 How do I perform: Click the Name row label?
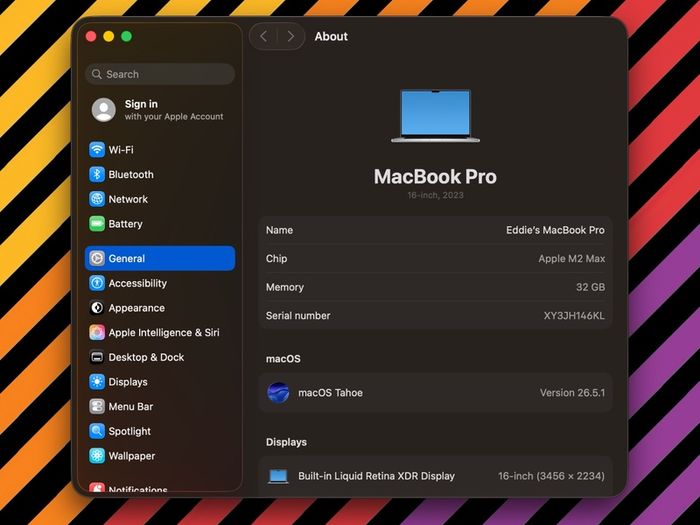click(279, 230)
